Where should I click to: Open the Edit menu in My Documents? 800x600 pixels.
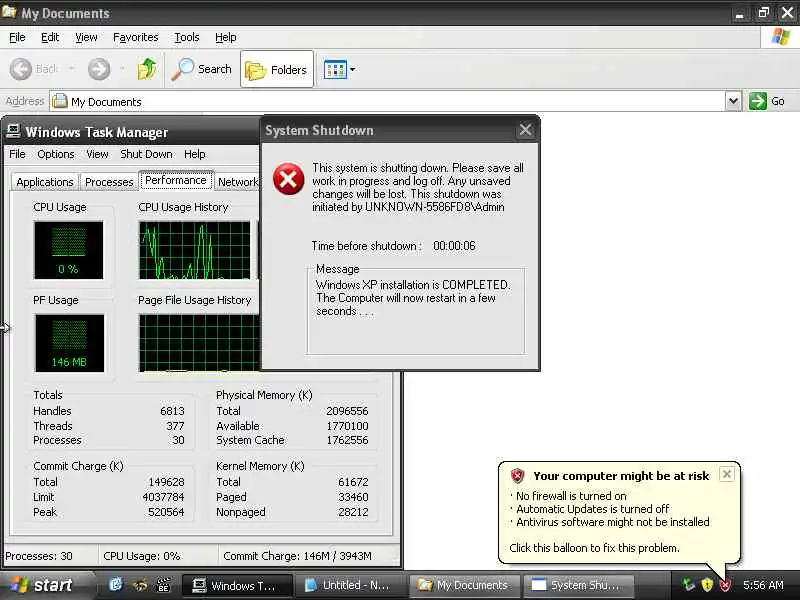tap(50, 37)
